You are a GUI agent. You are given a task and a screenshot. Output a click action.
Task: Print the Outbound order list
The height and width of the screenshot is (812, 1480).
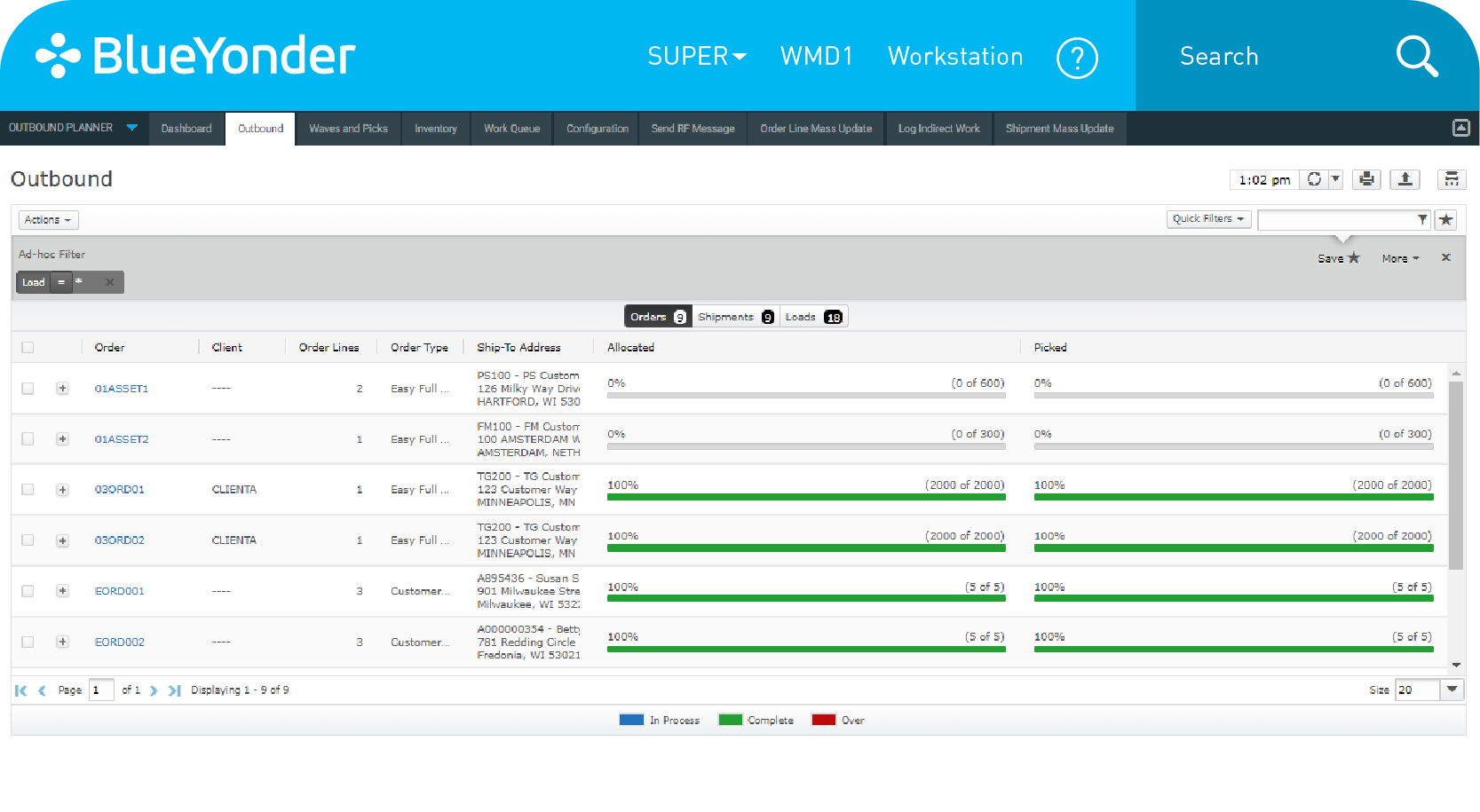1366,179
